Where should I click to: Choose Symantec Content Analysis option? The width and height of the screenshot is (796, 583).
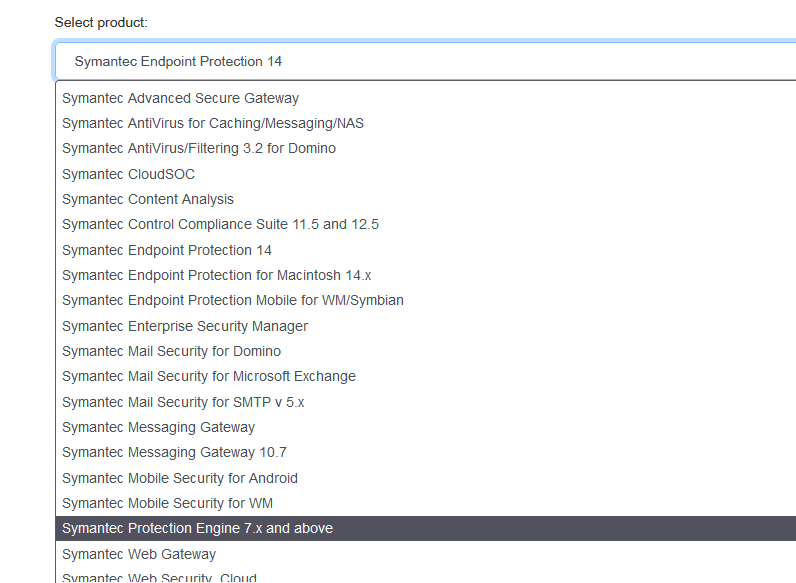(425, 199)
